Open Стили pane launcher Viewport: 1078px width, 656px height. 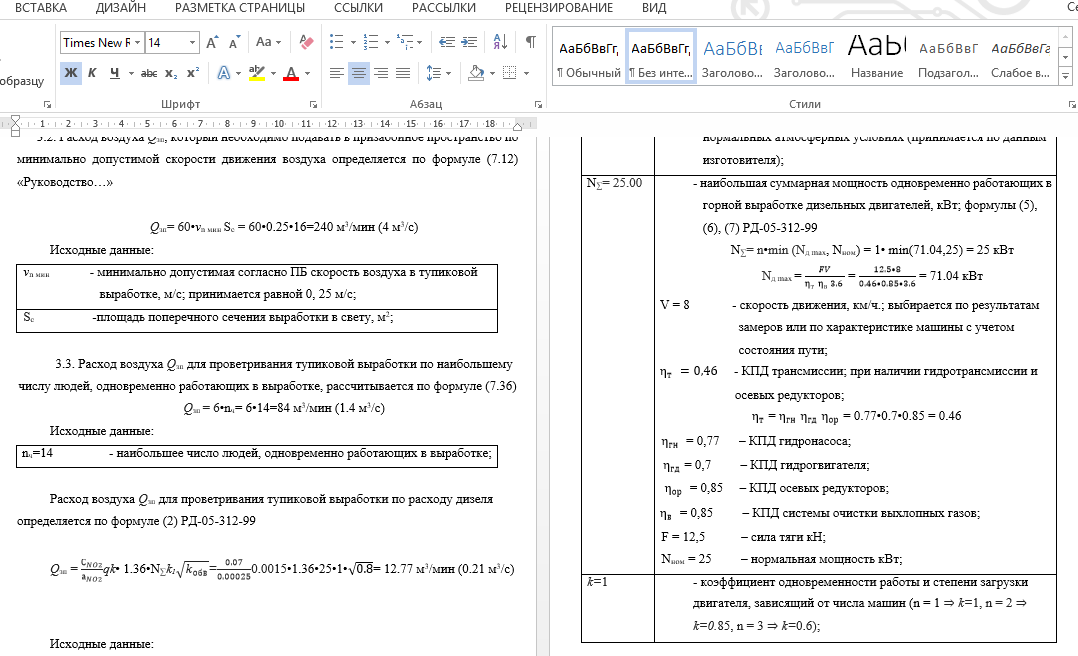coord(1072,105)
